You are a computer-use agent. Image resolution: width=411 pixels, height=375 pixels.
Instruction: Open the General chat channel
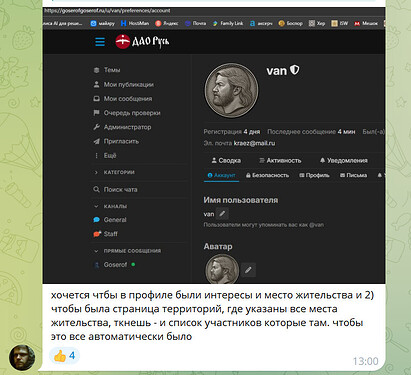tap(110, 220)
